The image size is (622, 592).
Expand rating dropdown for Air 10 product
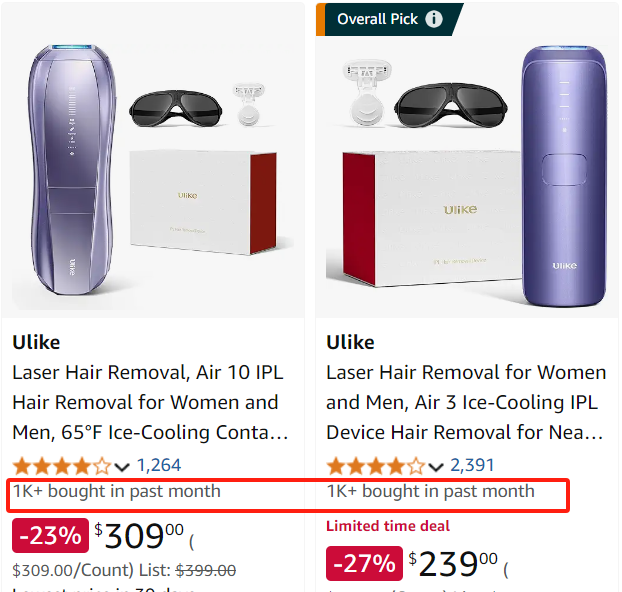point(122,467)
